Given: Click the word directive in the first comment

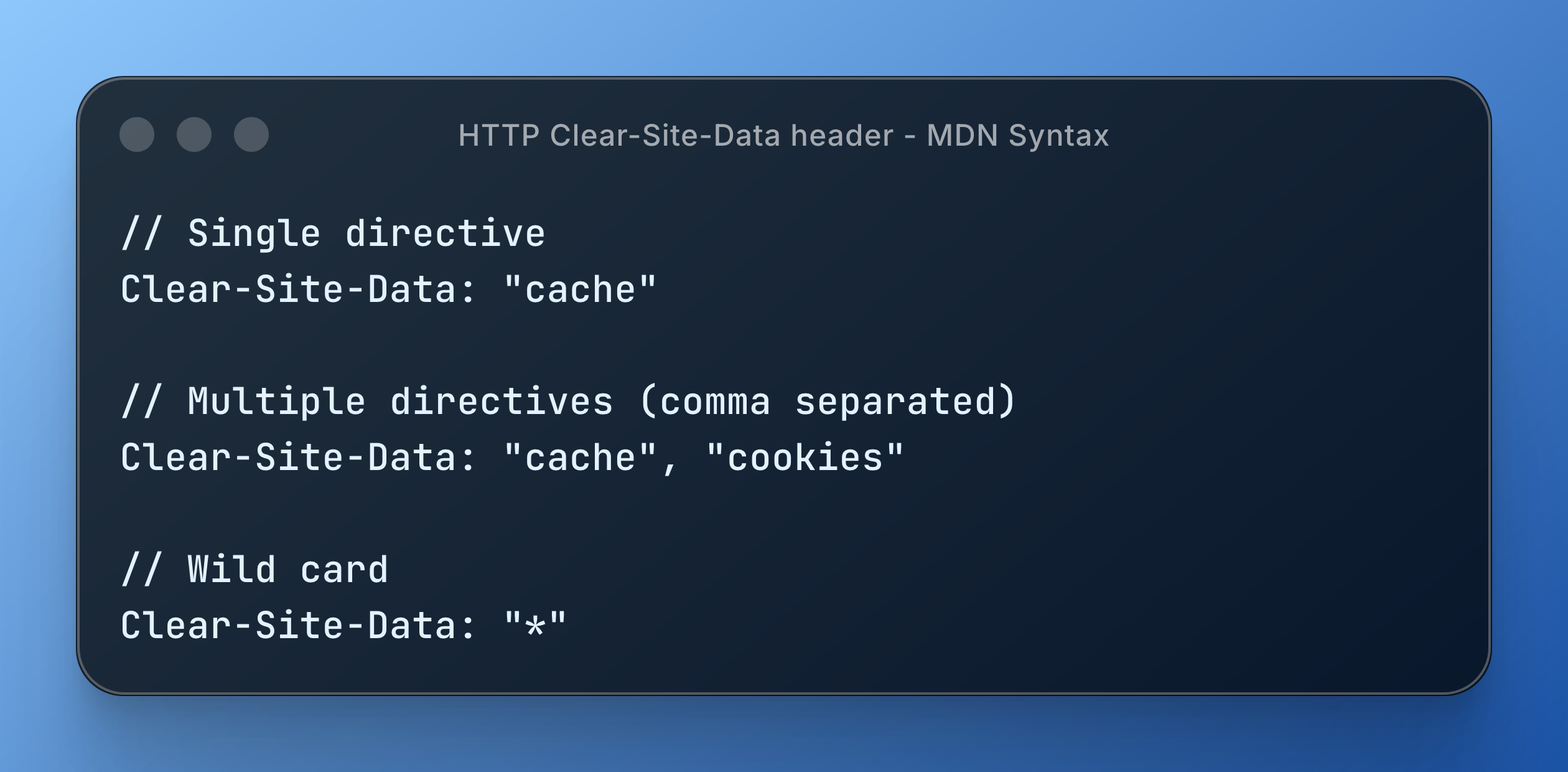Looking at the screenshot, I should coord(446,233).
